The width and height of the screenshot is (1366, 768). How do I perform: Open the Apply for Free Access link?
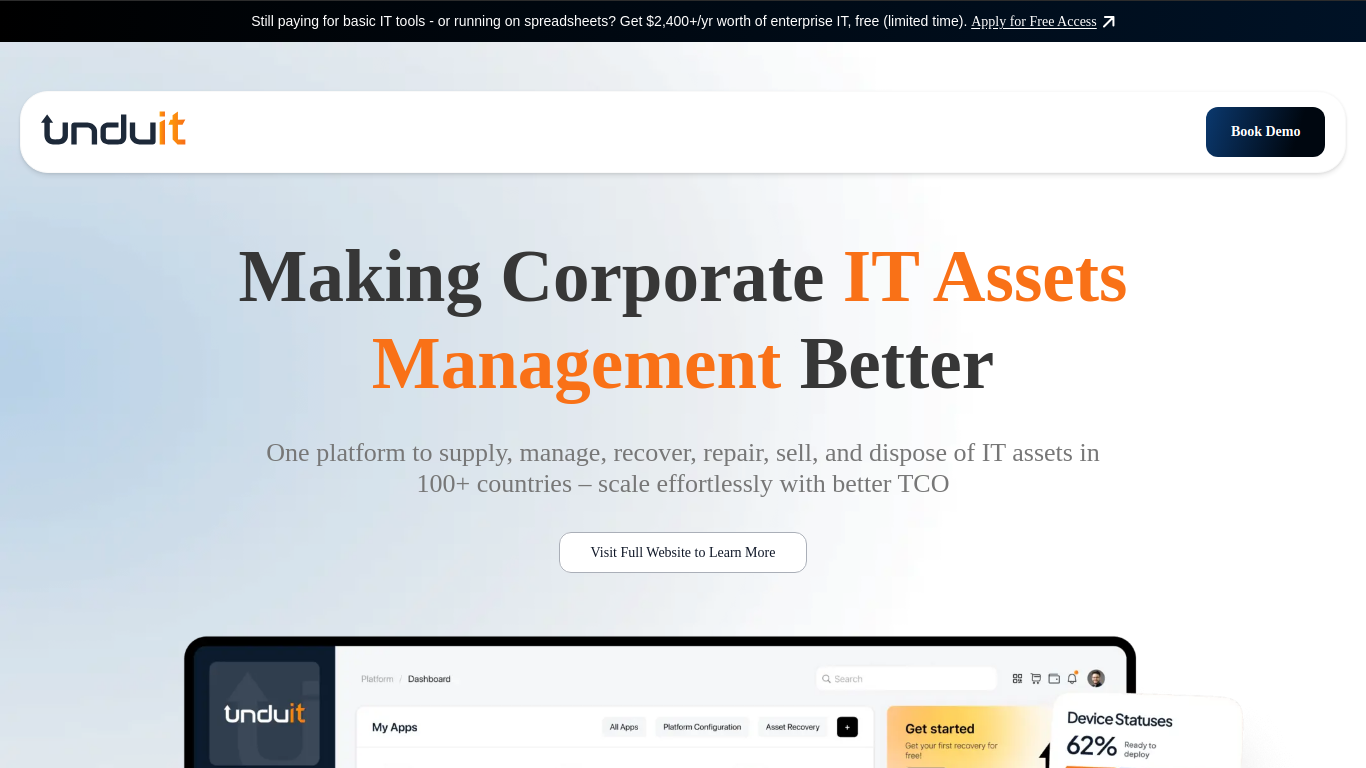point(1034,22)
